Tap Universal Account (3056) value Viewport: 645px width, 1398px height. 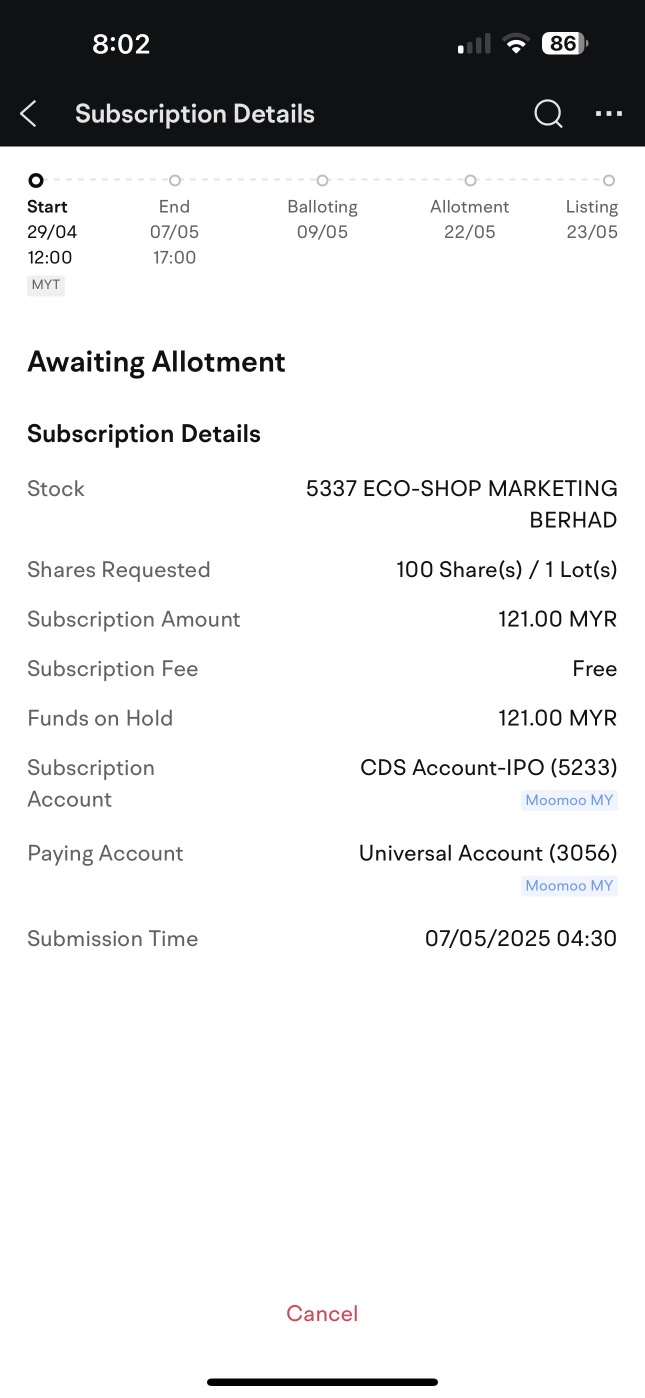488,853
